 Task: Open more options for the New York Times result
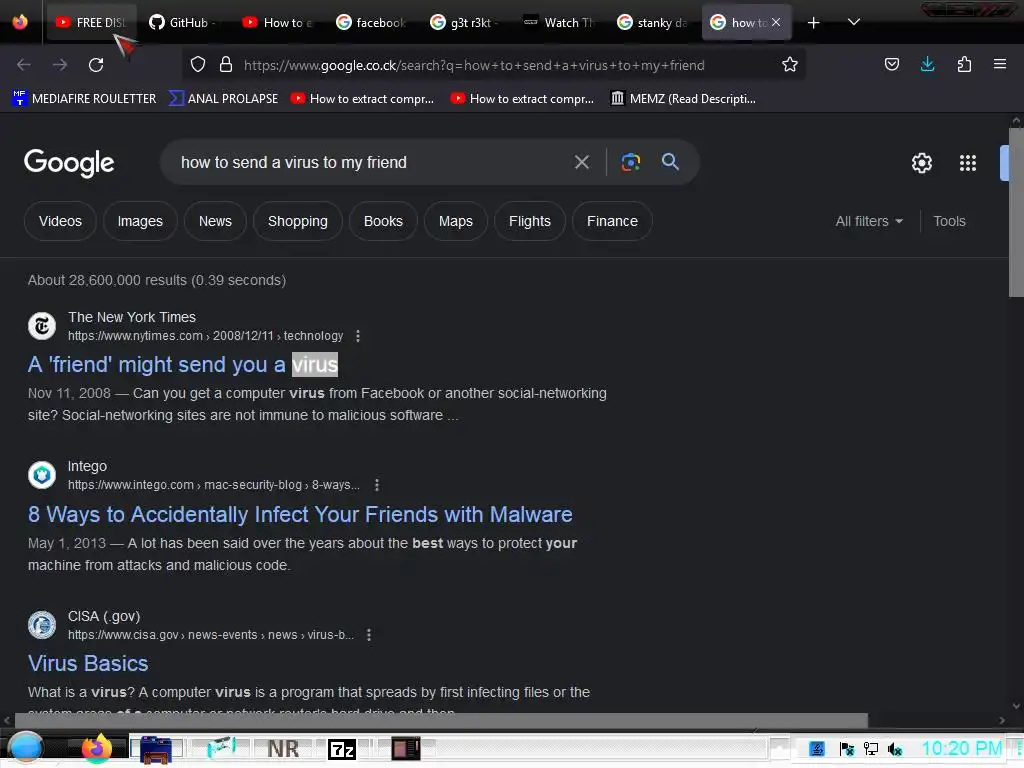point(357,336)
